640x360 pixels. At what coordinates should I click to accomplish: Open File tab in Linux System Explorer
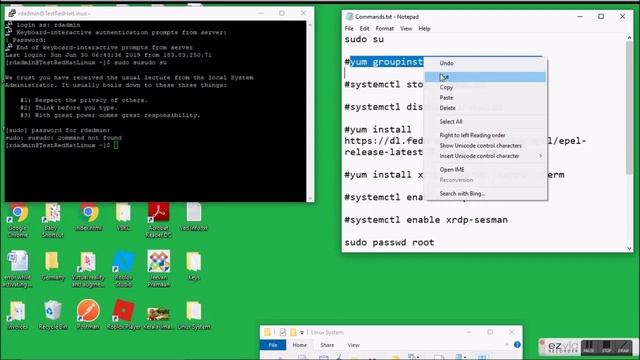[x=273, y=345]
